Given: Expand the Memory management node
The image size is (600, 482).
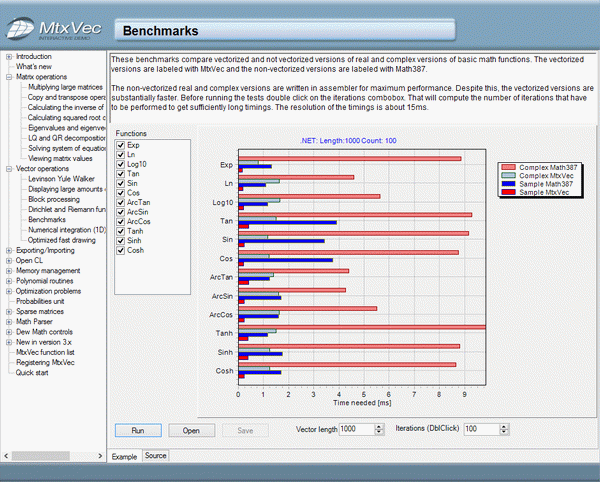Looking at the screenshot, I should (x=9, y=271).
